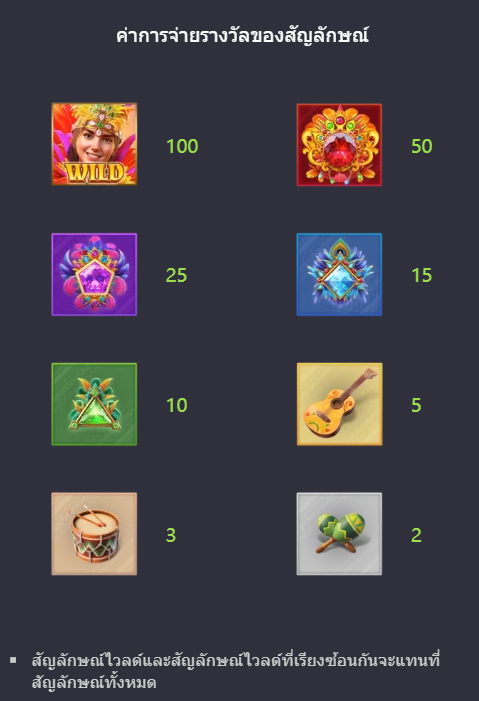Click the 25 payout value
The image size is (479, 701).
coord(176,275)
